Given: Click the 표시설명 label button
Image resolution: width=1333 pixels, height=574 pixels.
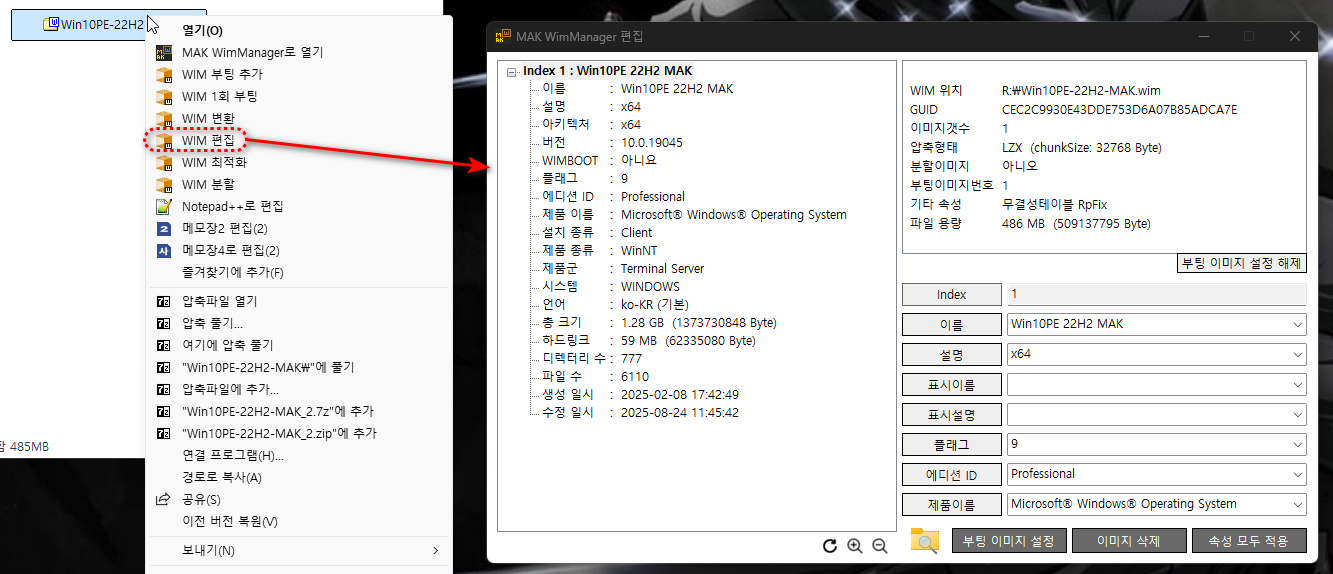Looking at the screenshot, I should [x=952, y=415].
